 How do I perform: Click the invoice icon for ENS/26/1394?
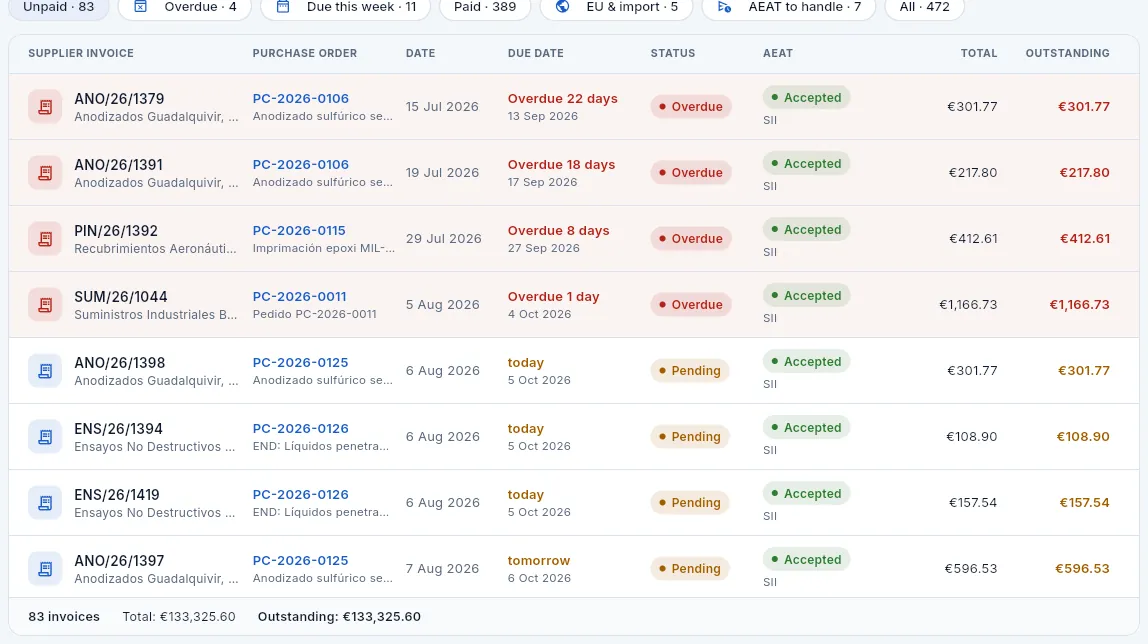(45, 436)
